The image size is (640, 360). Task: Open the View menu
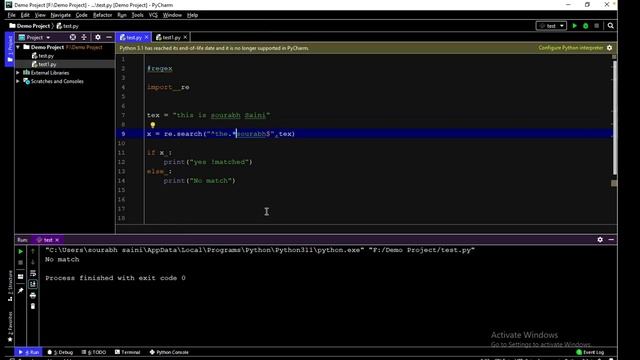coord(40,15)
